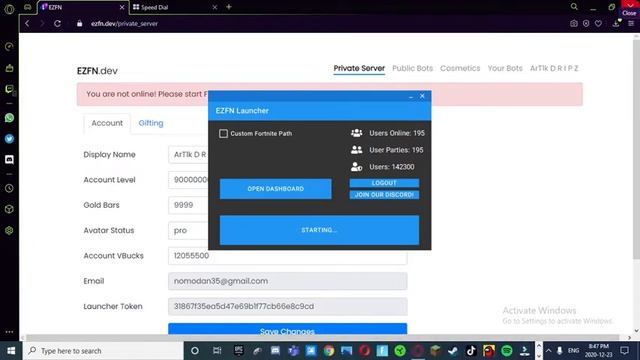The width and height of the screenshot is (640, 360).
Task: Click OPEN DASHBOARD in EZFN Launcher
Action: click(276, 189)
